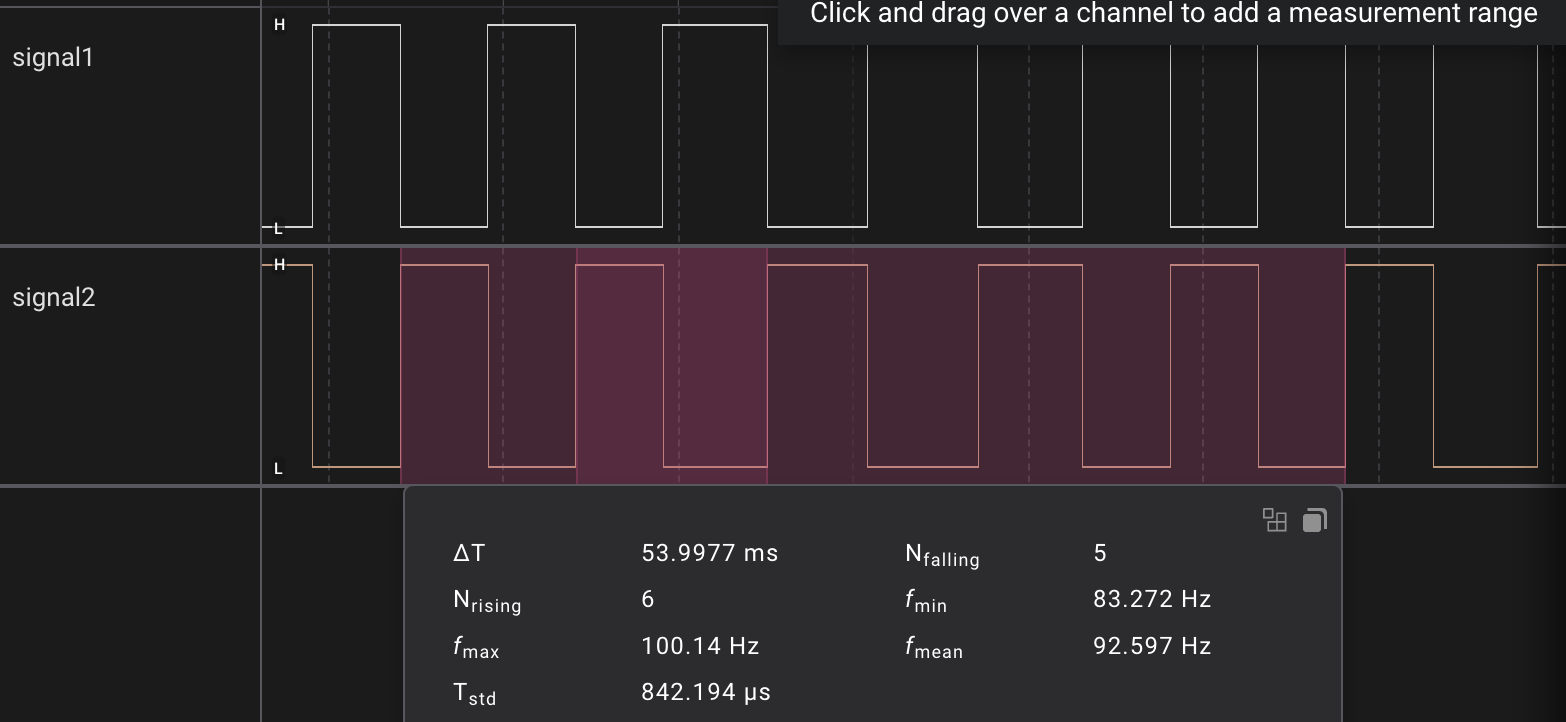Click the f max label

coord(476,647)
